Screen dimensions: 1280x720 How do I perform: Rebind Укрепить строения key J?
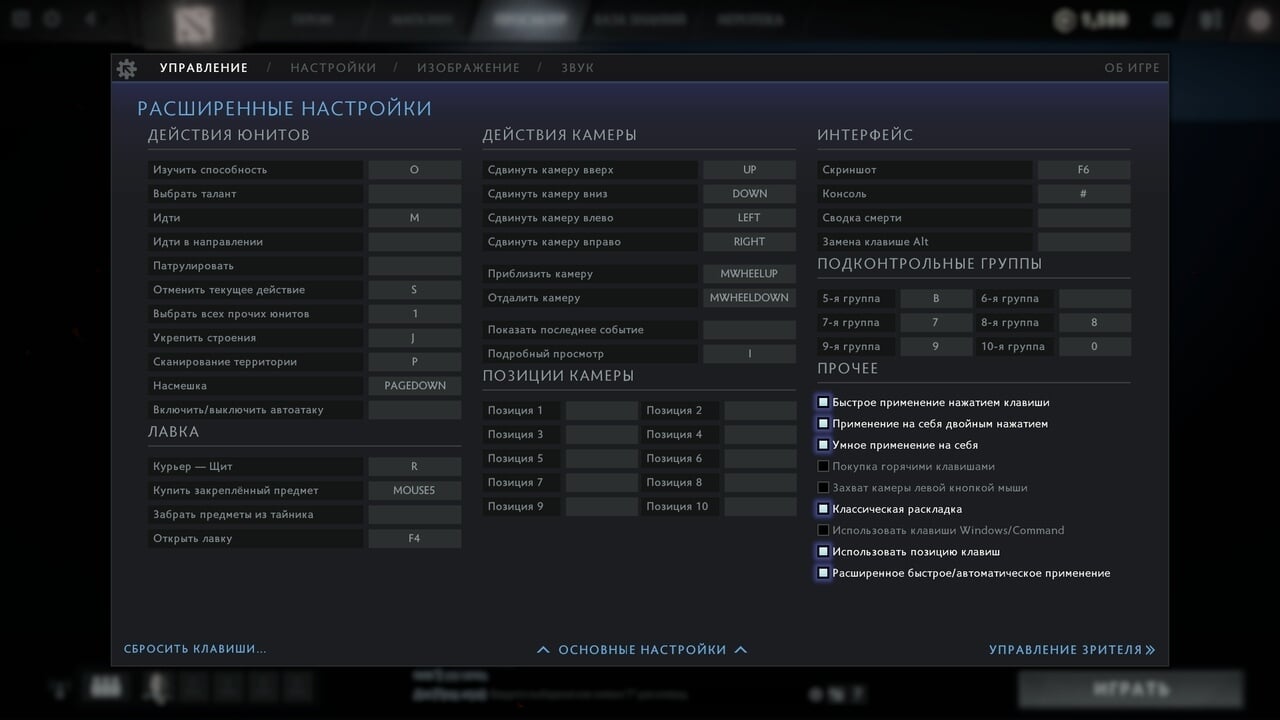(x=414, y=338)
